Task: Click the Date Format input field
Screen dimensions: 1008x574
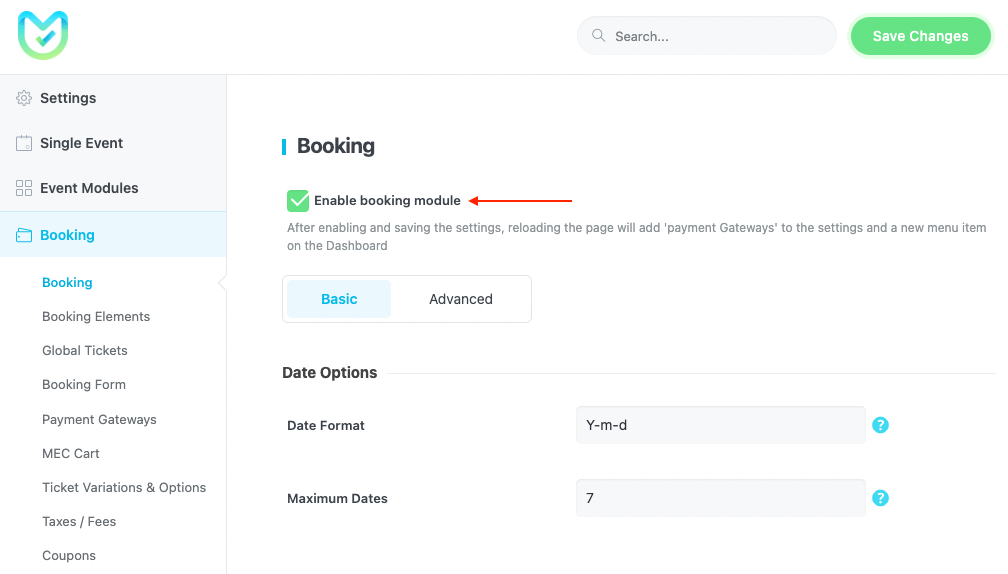Action: click(720, 425)
